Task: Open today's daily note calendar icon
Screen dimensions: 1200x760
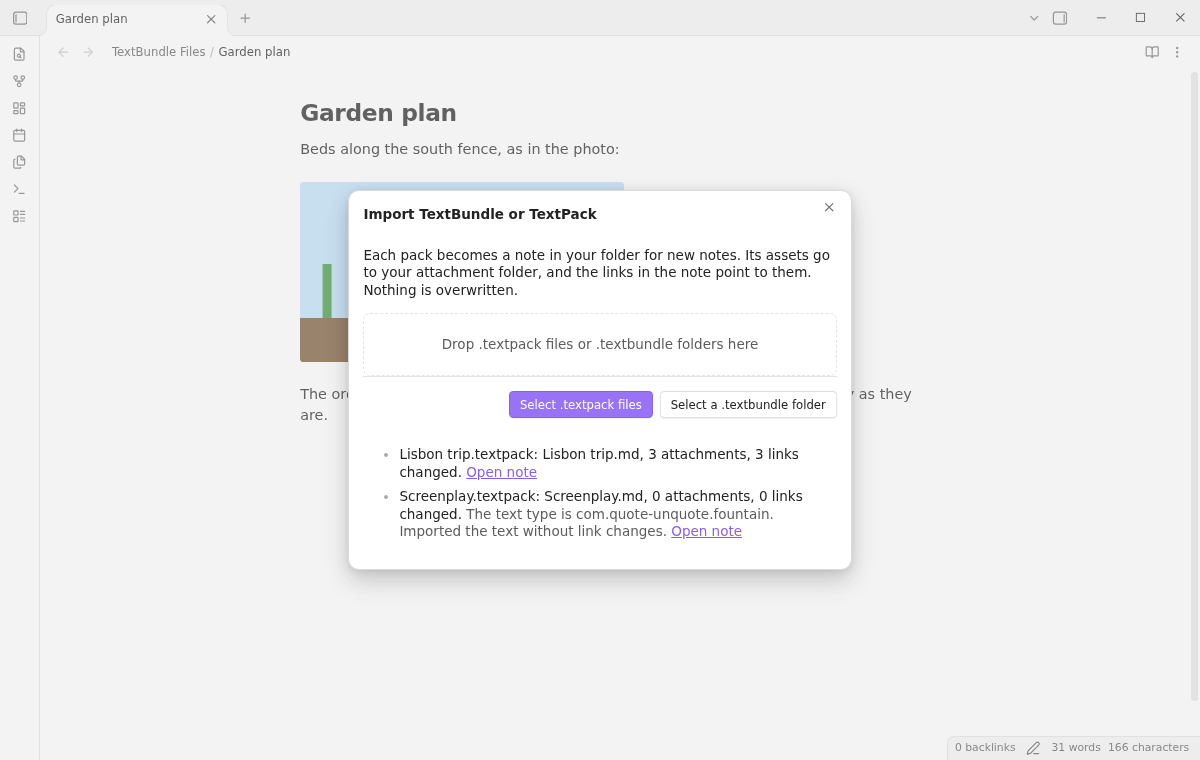Action: point(19,135)
